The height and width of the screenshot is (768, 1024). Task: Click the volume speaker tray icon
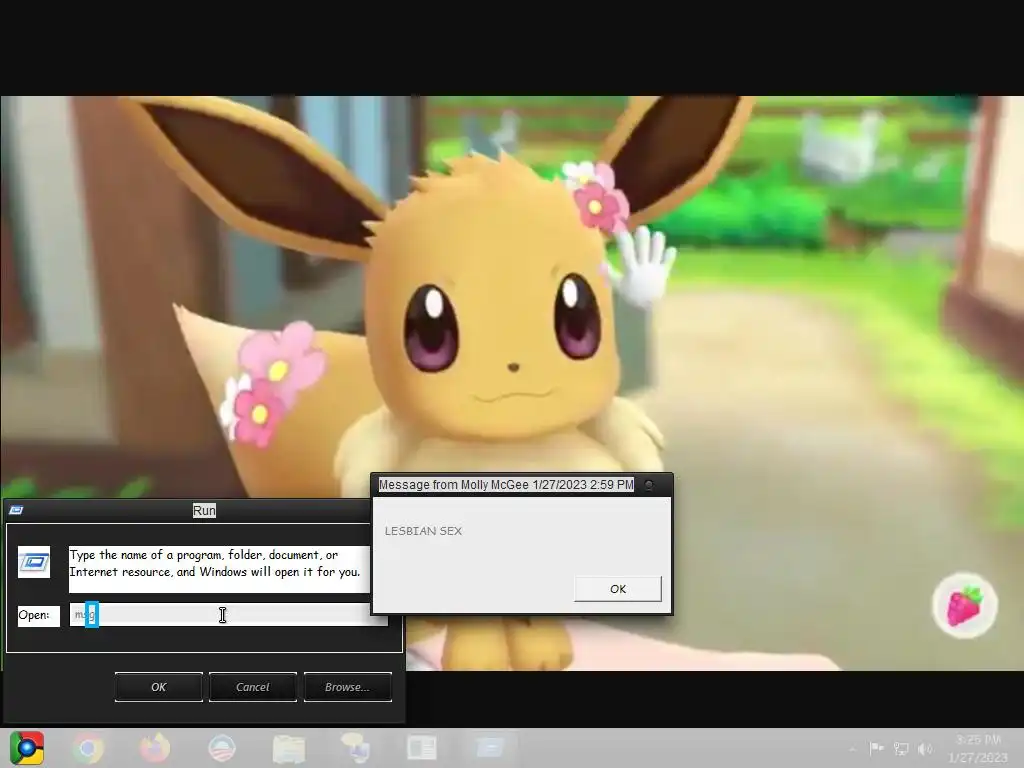click(x=925, y=748)
